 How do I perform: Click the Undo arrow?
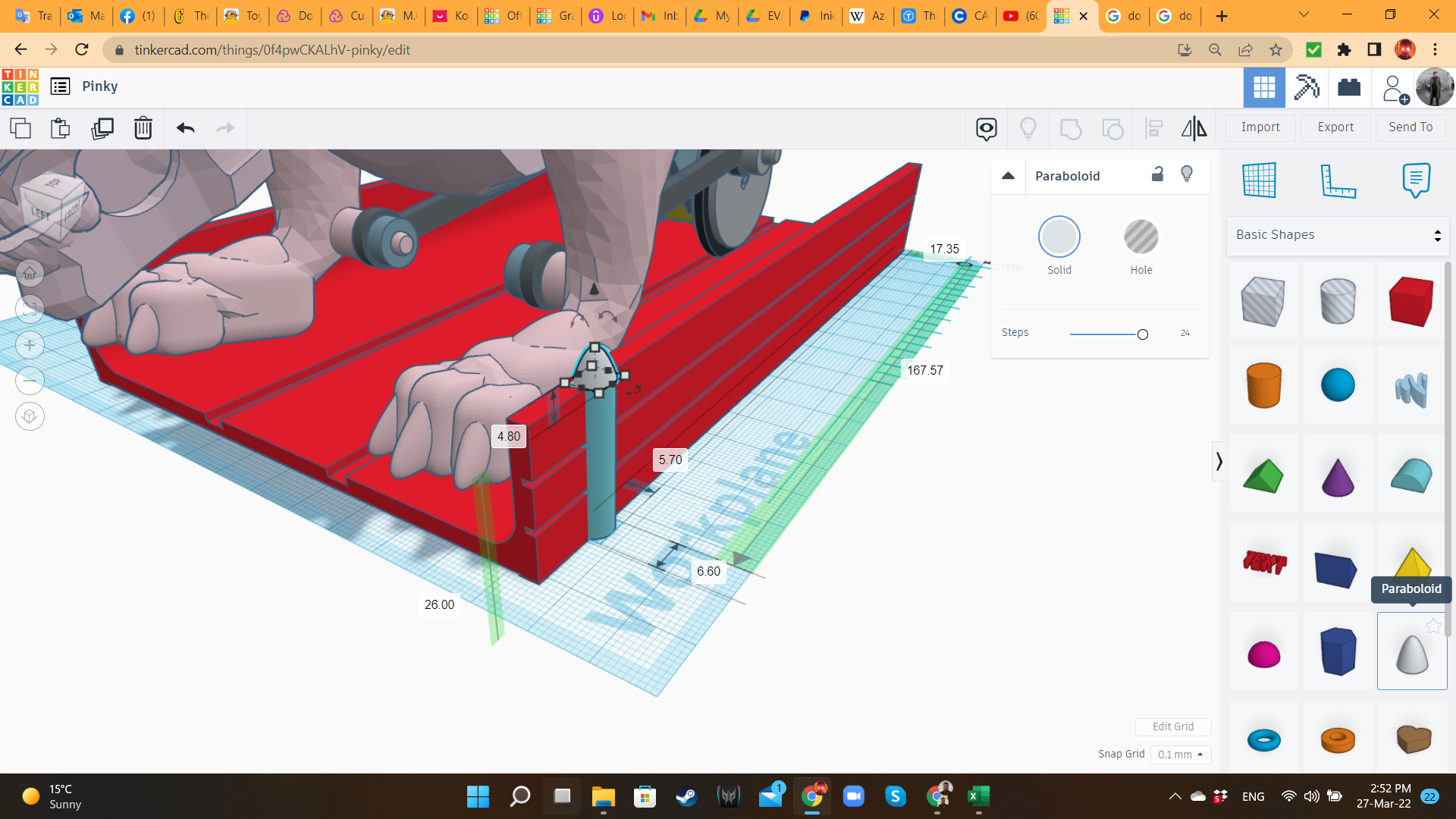click(x=186, y=128)
